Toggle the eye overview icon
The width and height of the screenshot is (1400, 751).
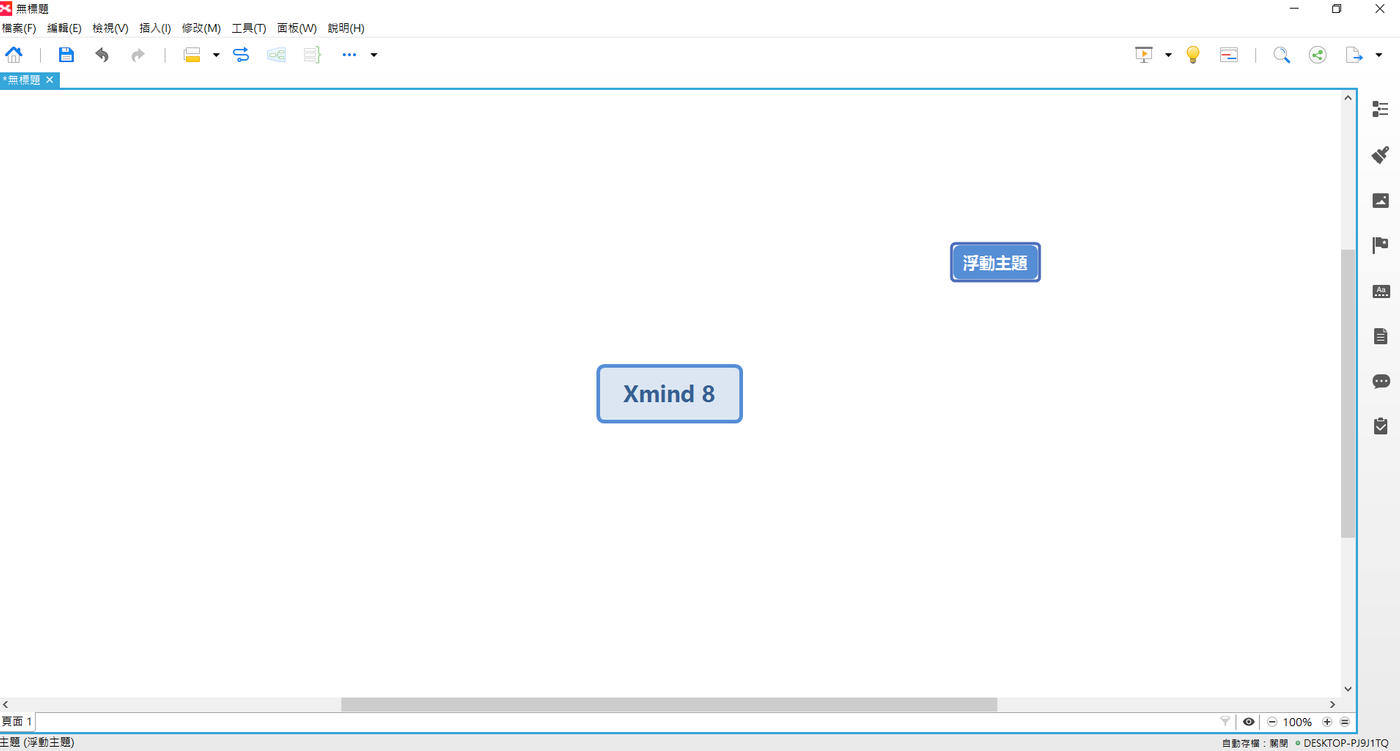tap(1249, 722)
